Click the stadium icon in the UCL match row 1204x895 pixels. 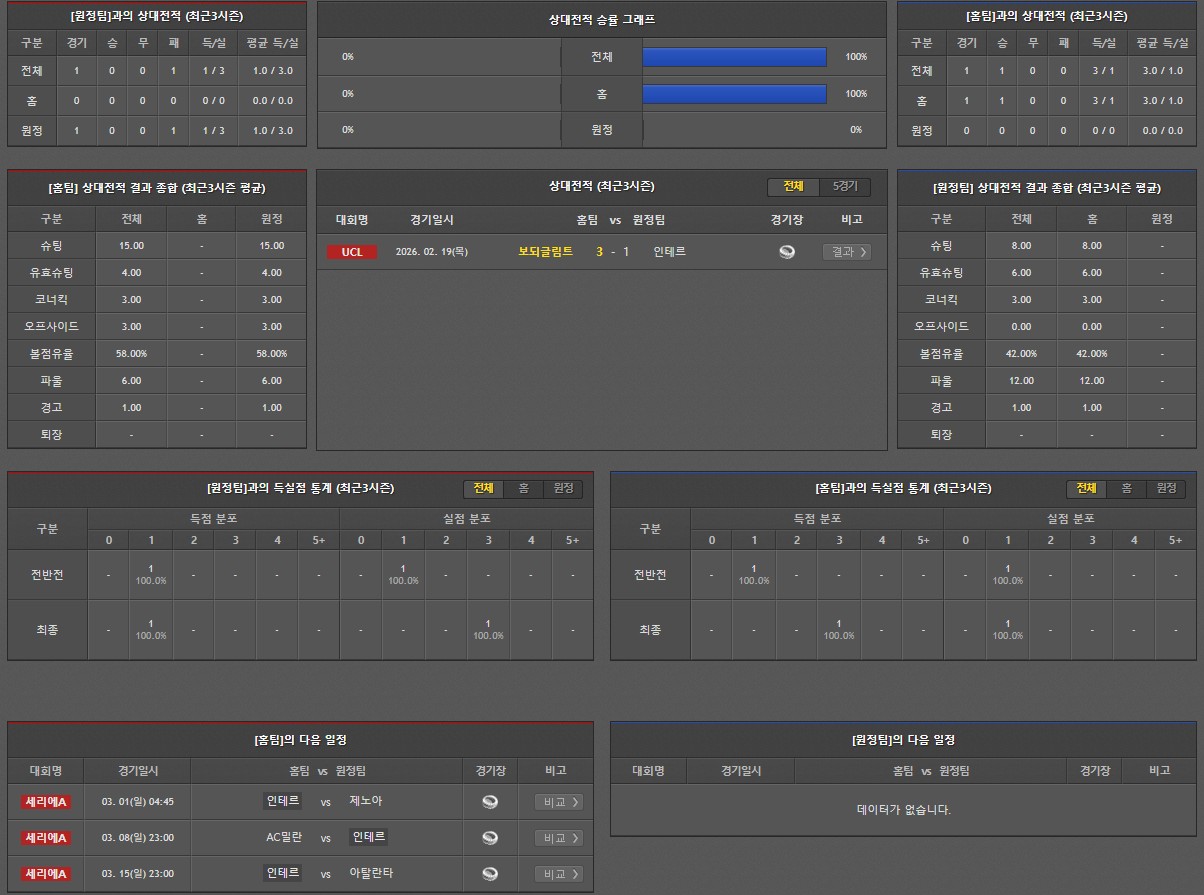787,252
